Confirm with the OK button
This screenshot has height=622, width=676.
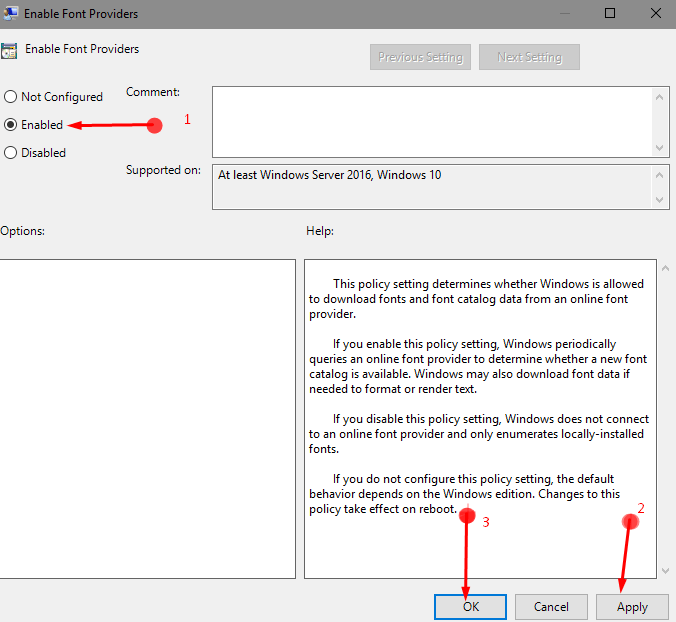pos(470,606)
